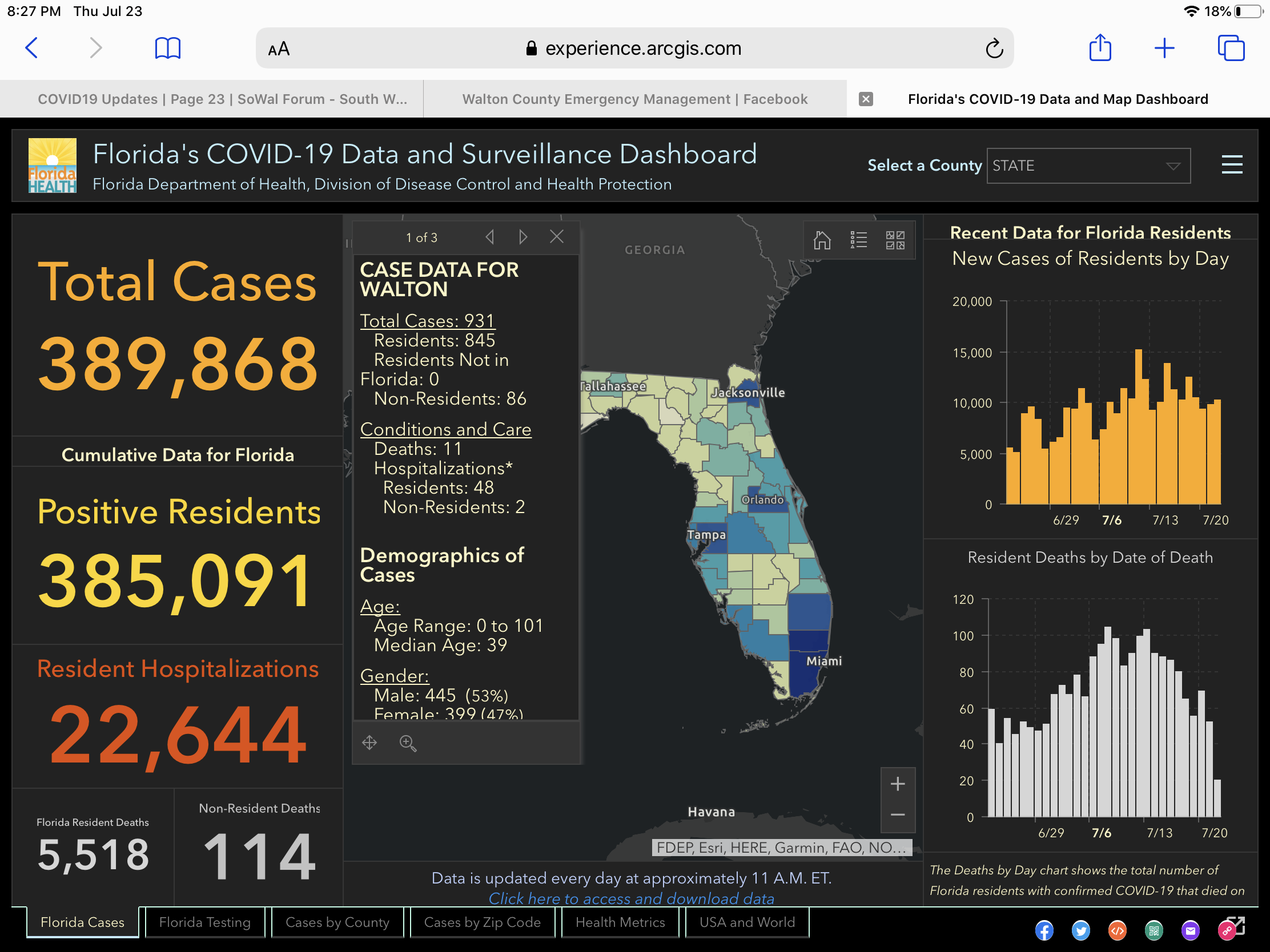Open the map legend list icon

(858, 239)
